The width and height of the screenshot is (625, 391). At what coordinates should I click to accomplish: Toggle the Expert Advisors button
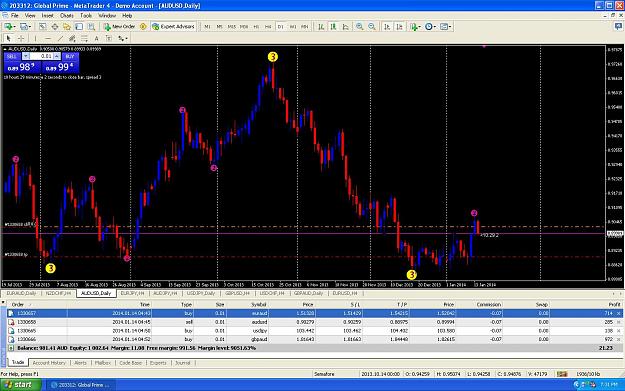pos(173,27)
